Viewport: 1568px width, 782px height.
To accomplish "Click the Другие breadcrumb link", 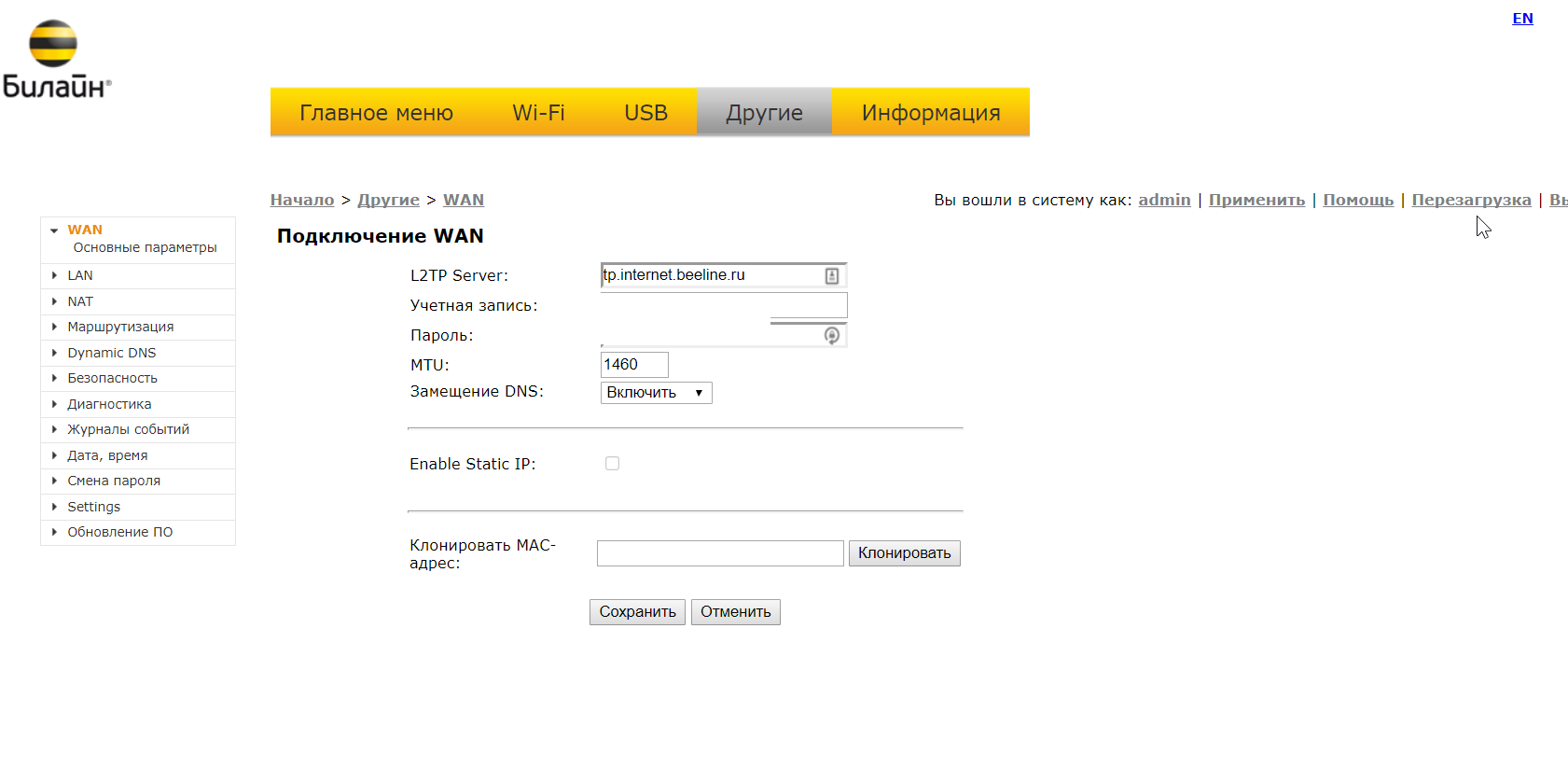I will 388,200.
